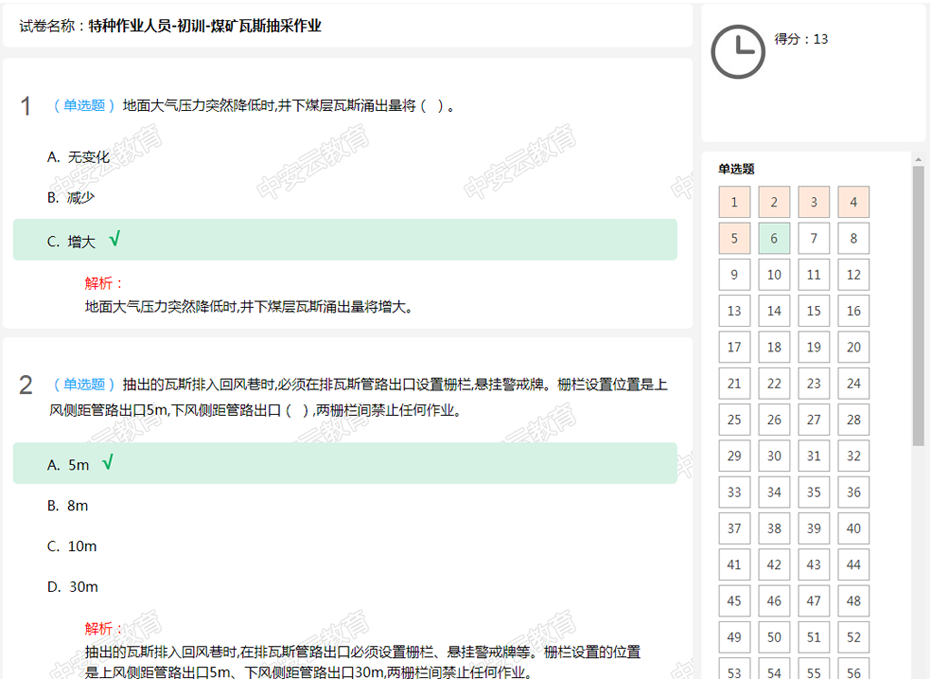Screen dimensions: 930x699
Task: Jump to question 14
Action: point(774,311)
